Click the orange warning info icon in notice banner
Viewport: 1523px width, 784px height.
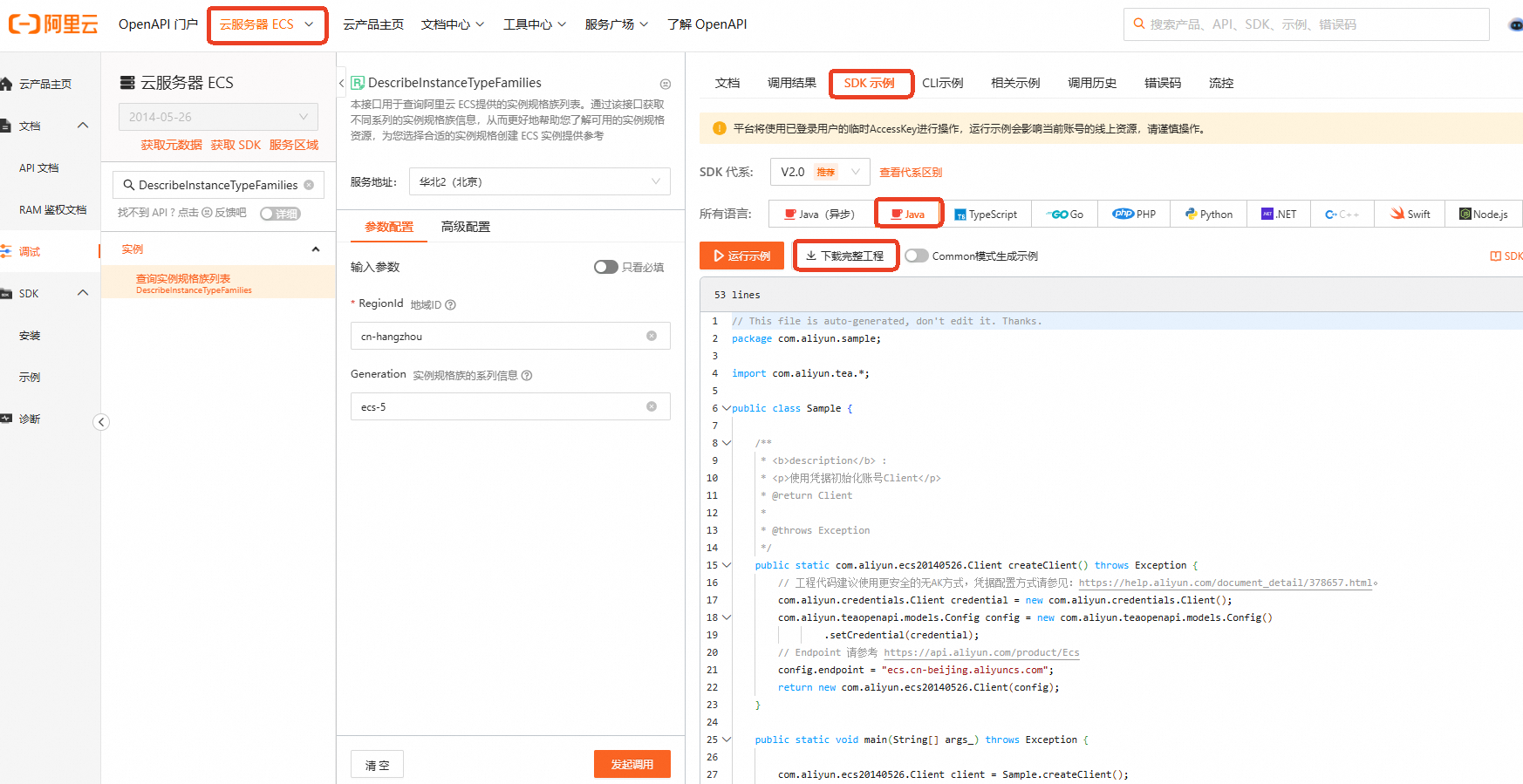pyautogui.click(x=720, y=128)
